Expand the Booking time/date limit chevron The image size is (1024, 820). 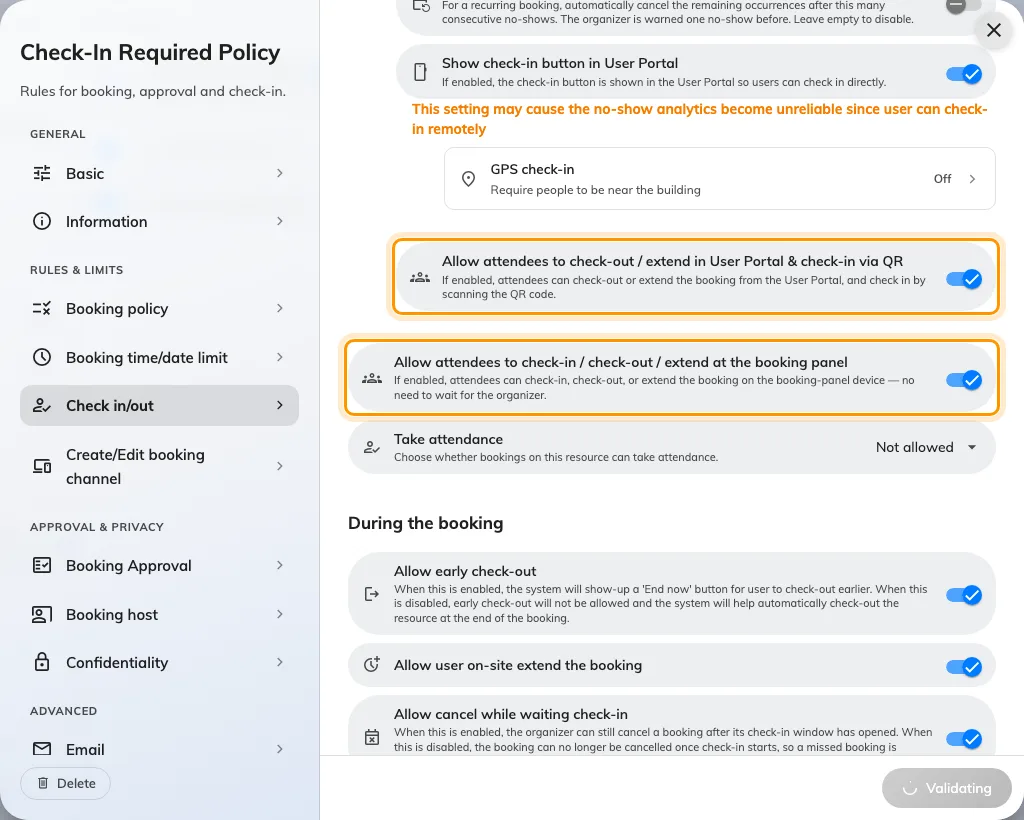coord(280,357)
